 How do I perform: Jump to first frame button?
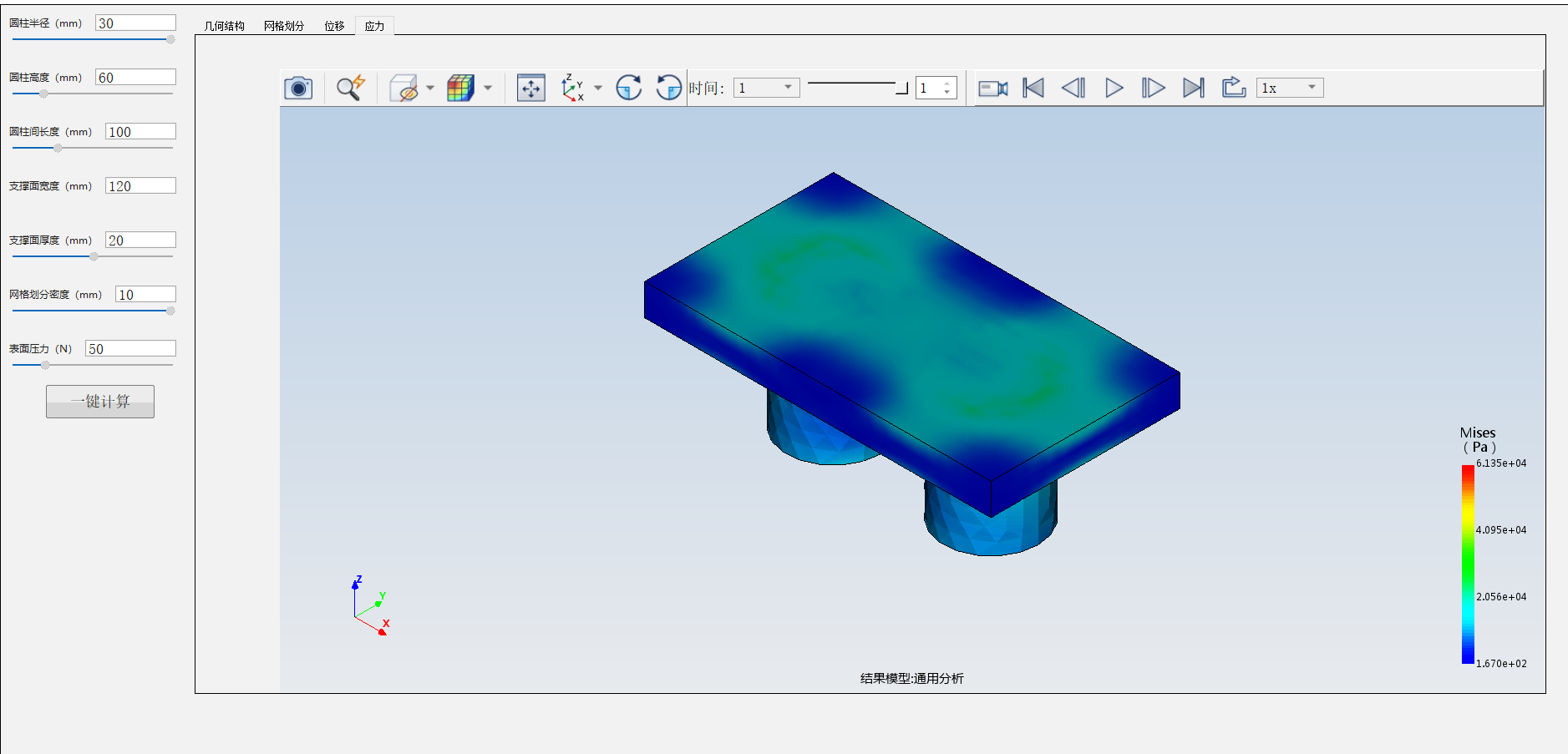pyautogui.click(x=1033, y=88)
